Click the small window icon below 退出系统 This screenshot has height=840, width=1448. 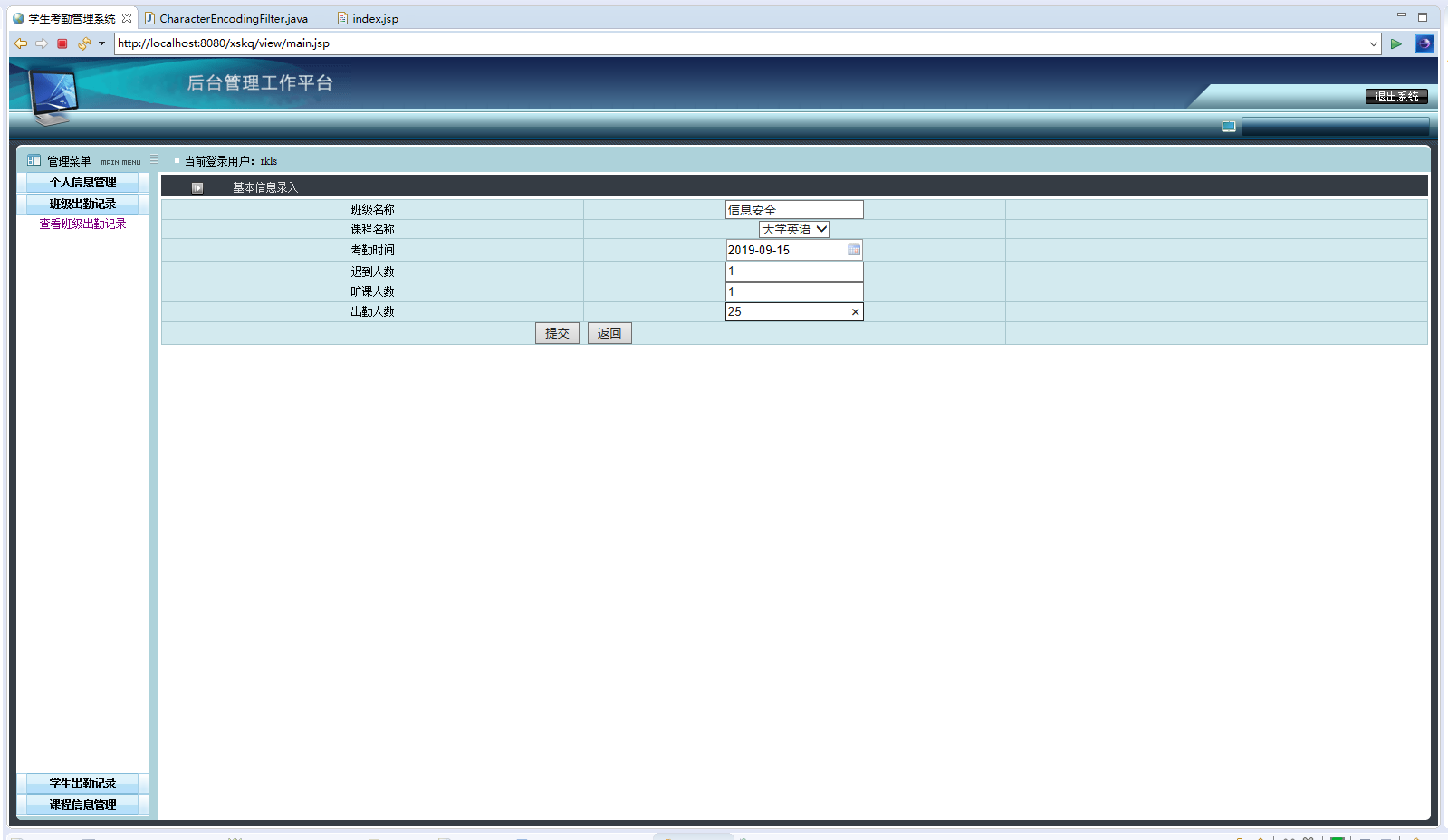click(1229, 127)
